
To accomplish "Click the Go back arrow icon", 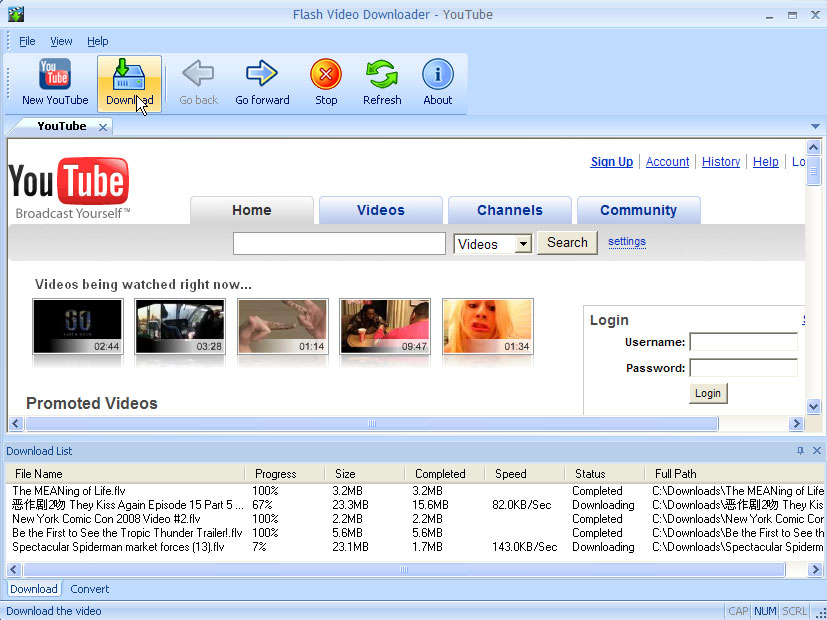I will click(x=198, y=73).
